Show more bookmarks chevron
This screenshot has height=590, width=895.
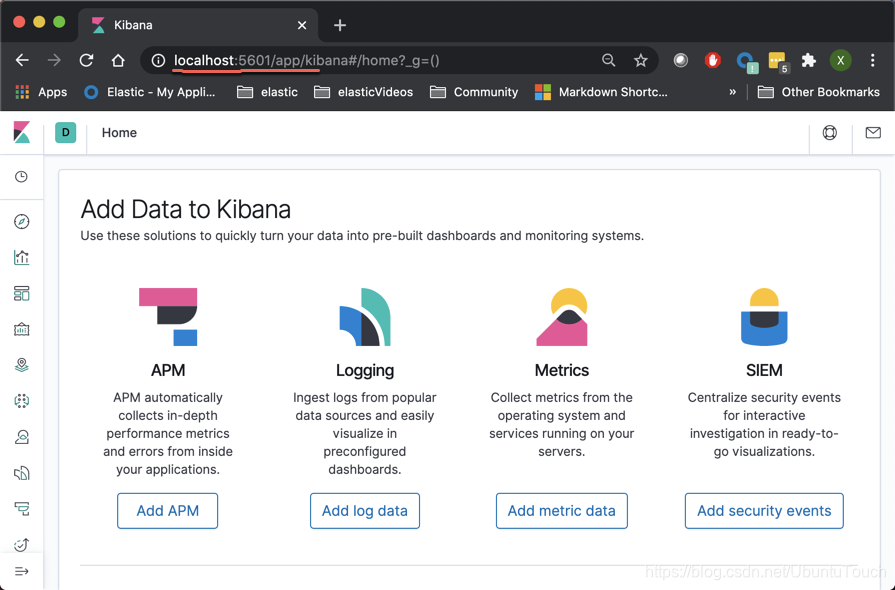point(732,92)
